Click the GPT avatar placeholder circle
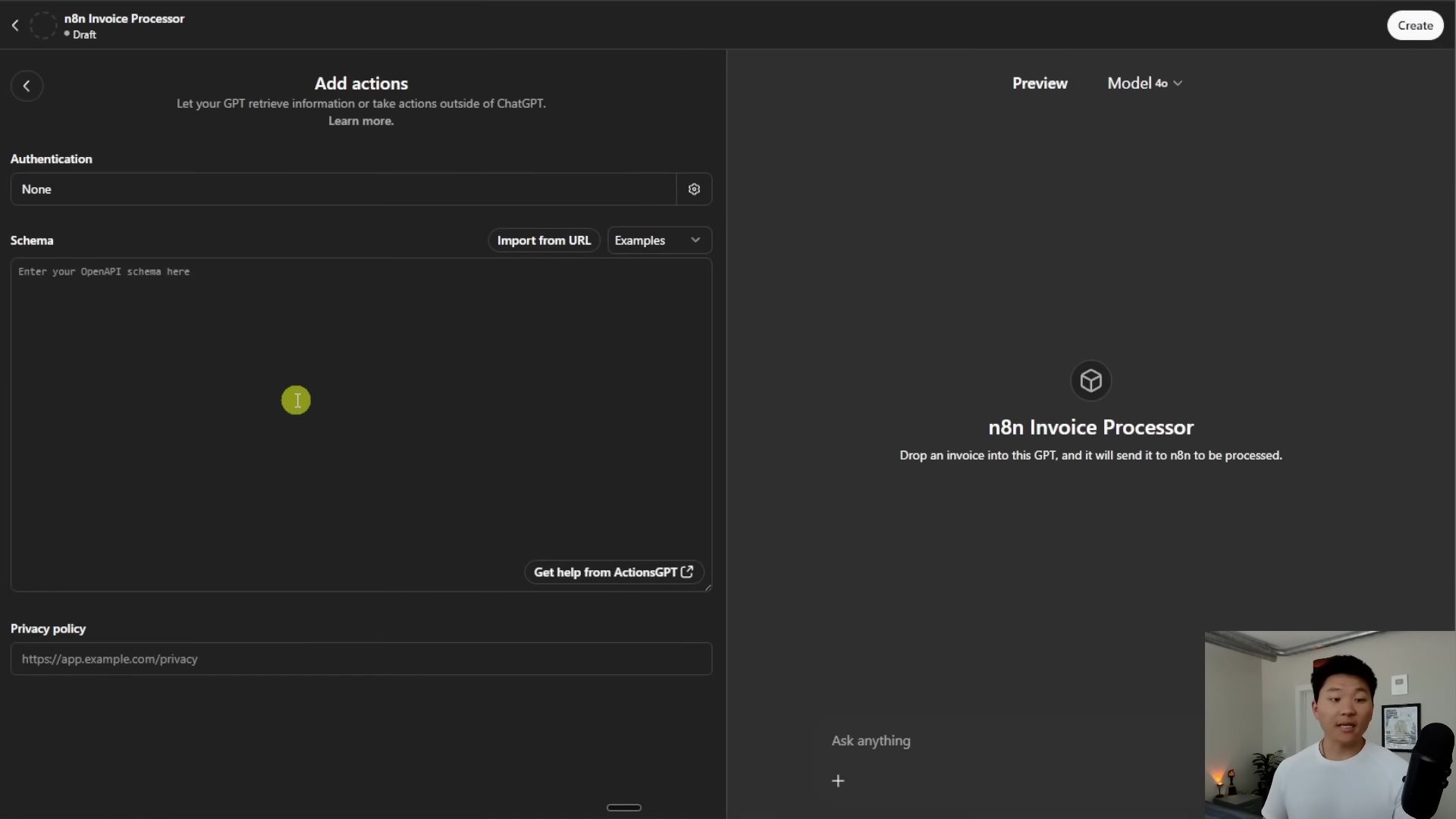The width and height of the screenshot is (1456, 819). coord(43,25)
